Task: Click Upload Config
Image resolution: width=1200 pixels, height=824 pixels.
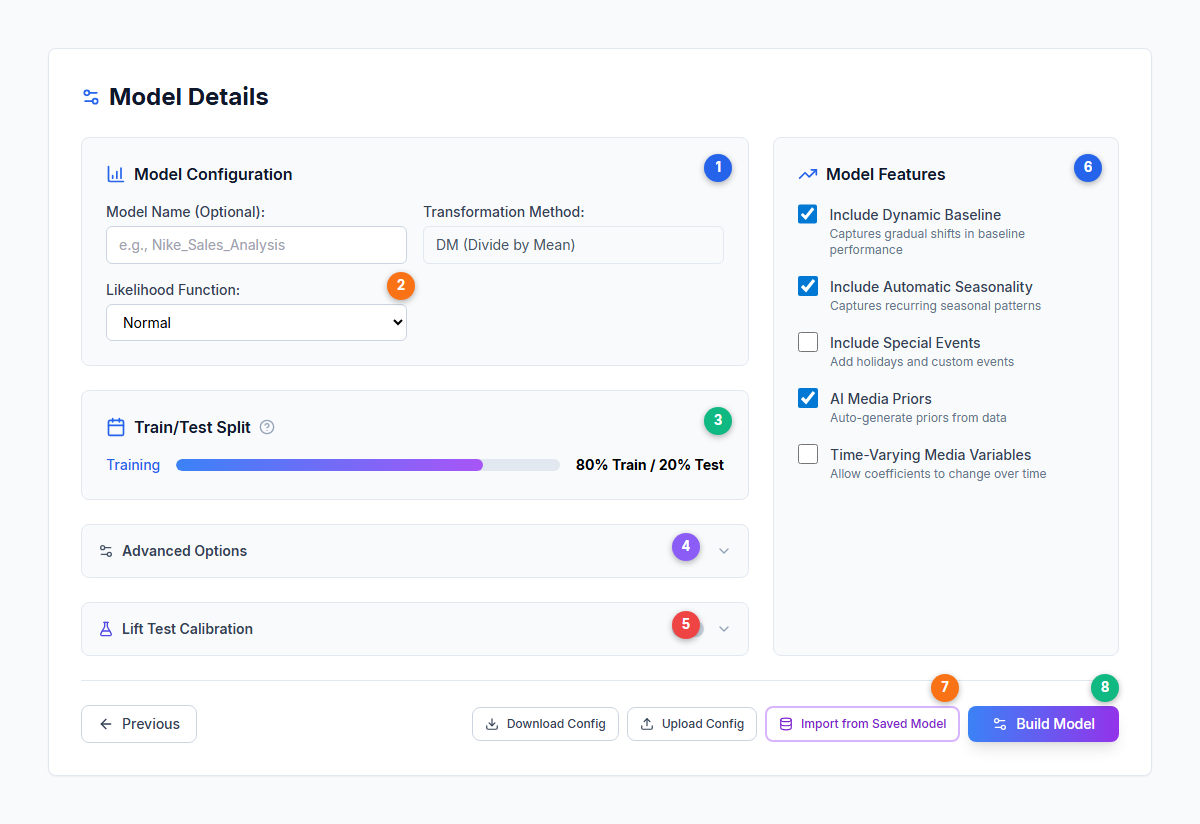Action: tap(692, 724)
